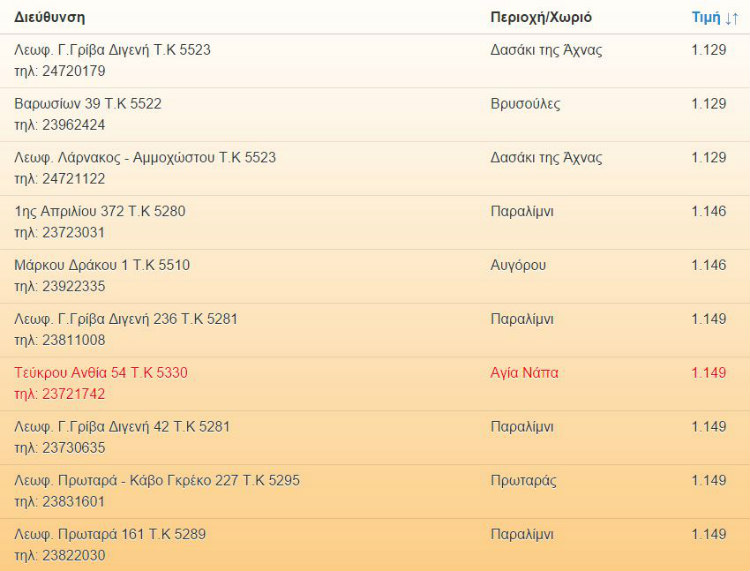This screenshot has width=750, height=571.
Task: Select address Βαρωσίων 39 Τ.Κ 5522
Action: click(x=88, y=104)
